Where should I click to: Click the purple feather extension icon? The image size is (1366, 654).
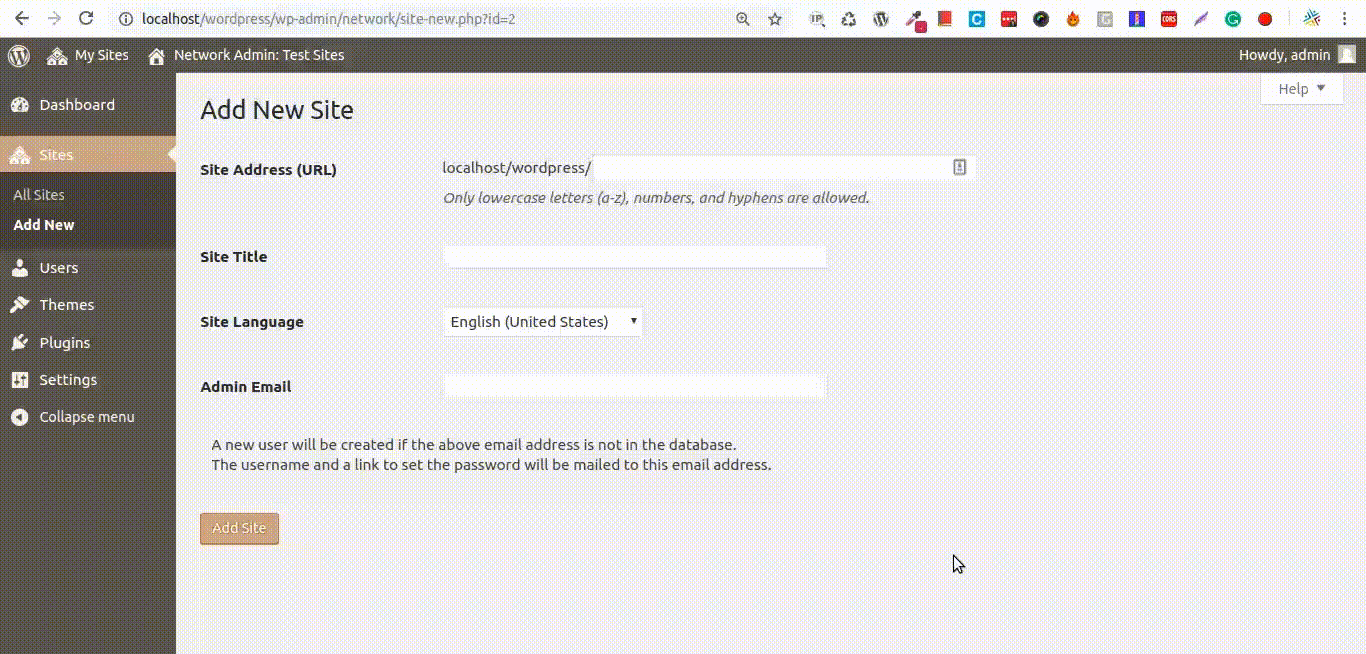pos(1201,19)
